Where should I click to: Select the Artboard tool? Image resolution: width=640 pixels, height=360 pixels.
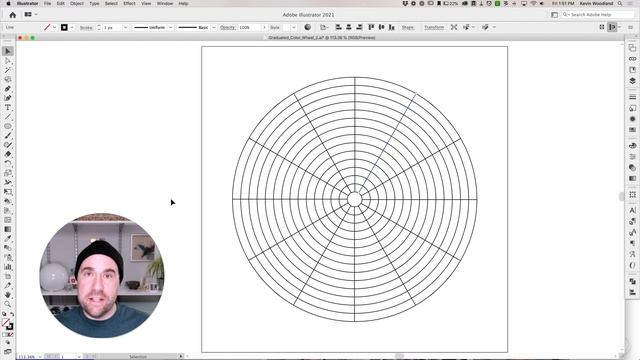(8, 276)
